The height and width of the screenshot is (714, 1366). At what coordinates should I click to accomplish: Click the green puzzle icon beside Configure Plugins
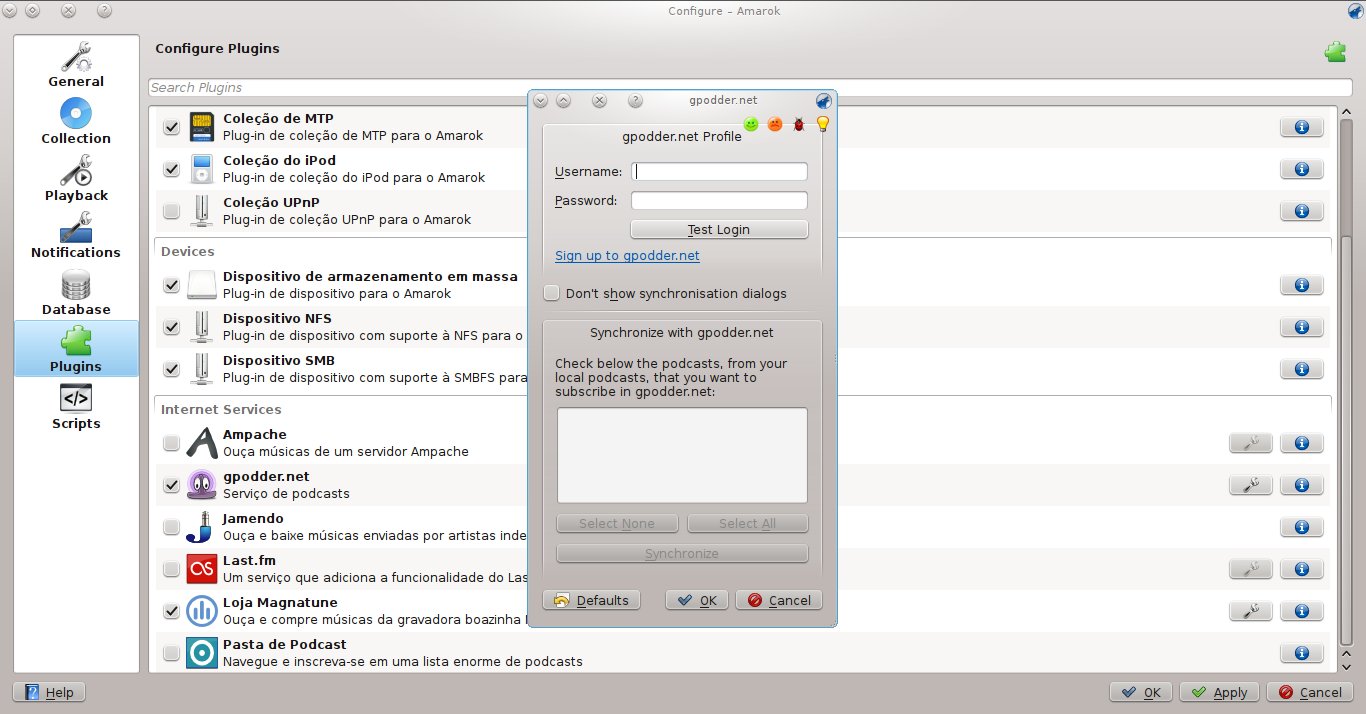click(1335, 52)
